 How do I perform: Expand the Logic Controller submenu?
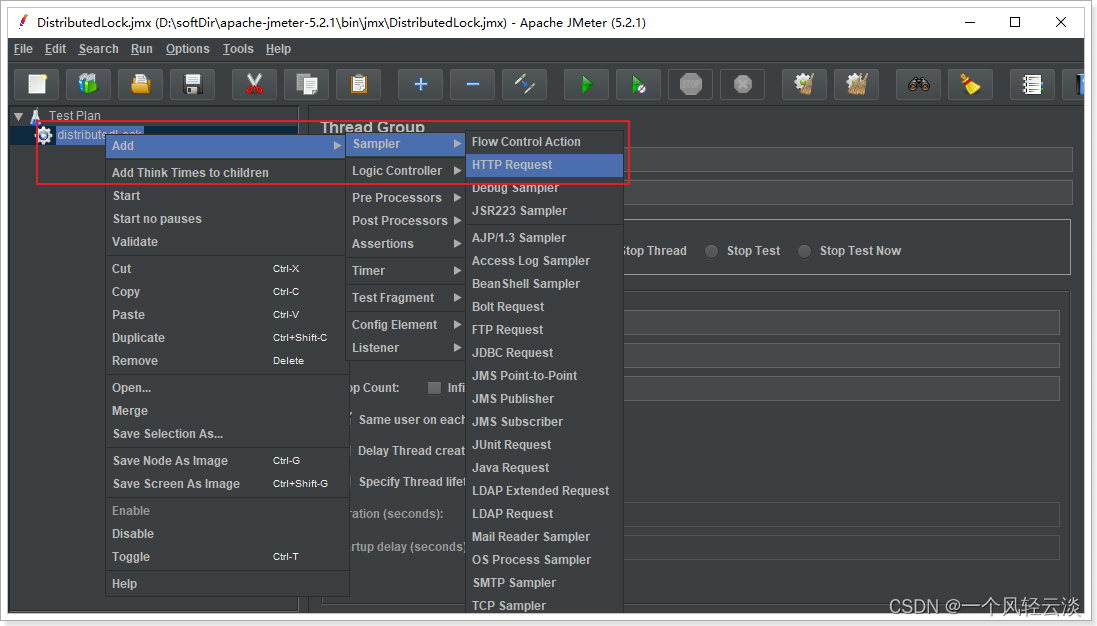point(406,171)
